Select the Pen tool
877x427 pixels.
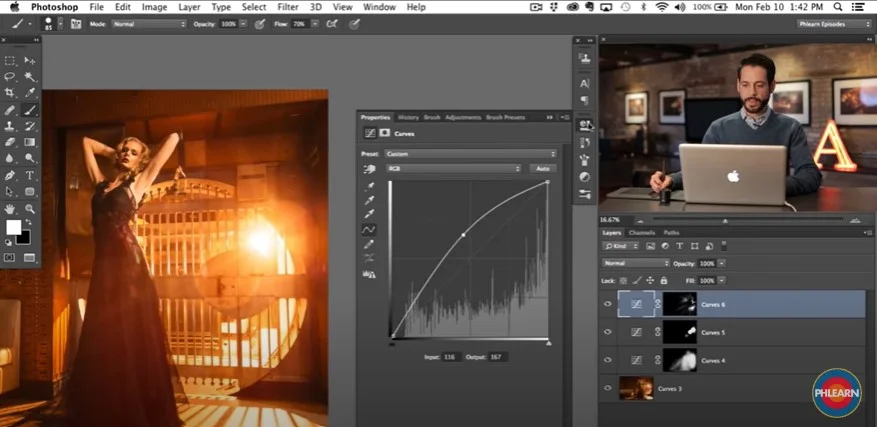click(x=10, y=174)
